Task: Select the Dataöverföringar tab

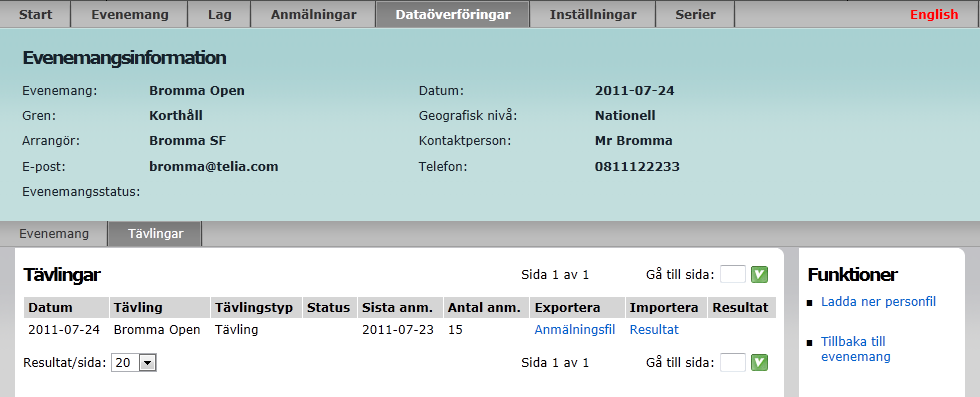Action: (x=453, y=14)
